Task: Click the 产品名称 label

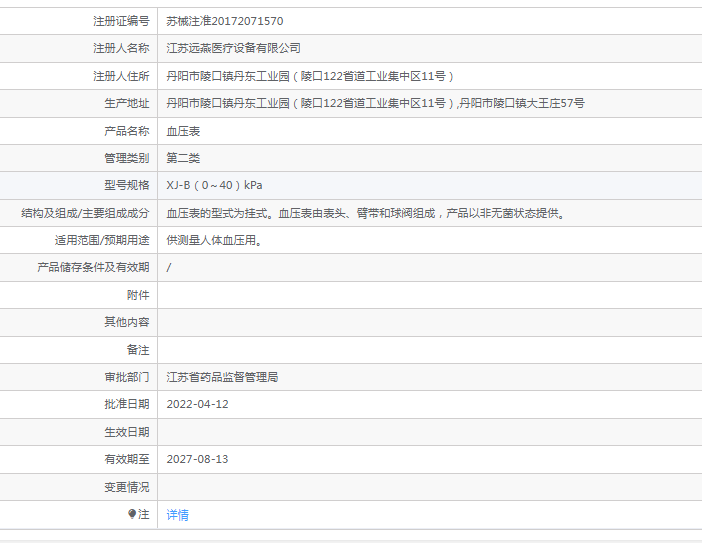Action: click(127, 131)
